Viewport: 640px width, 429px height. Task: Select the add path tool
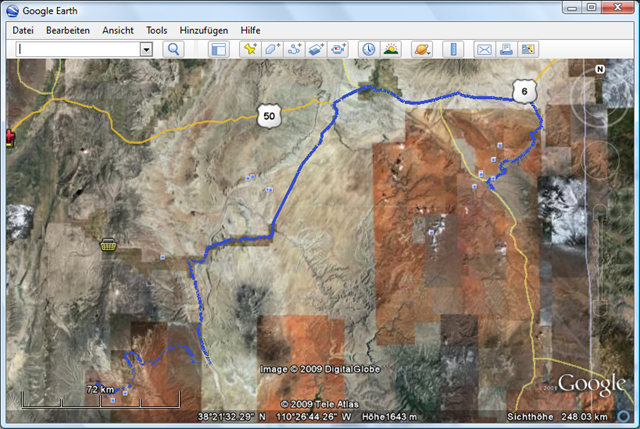[295, 49]
